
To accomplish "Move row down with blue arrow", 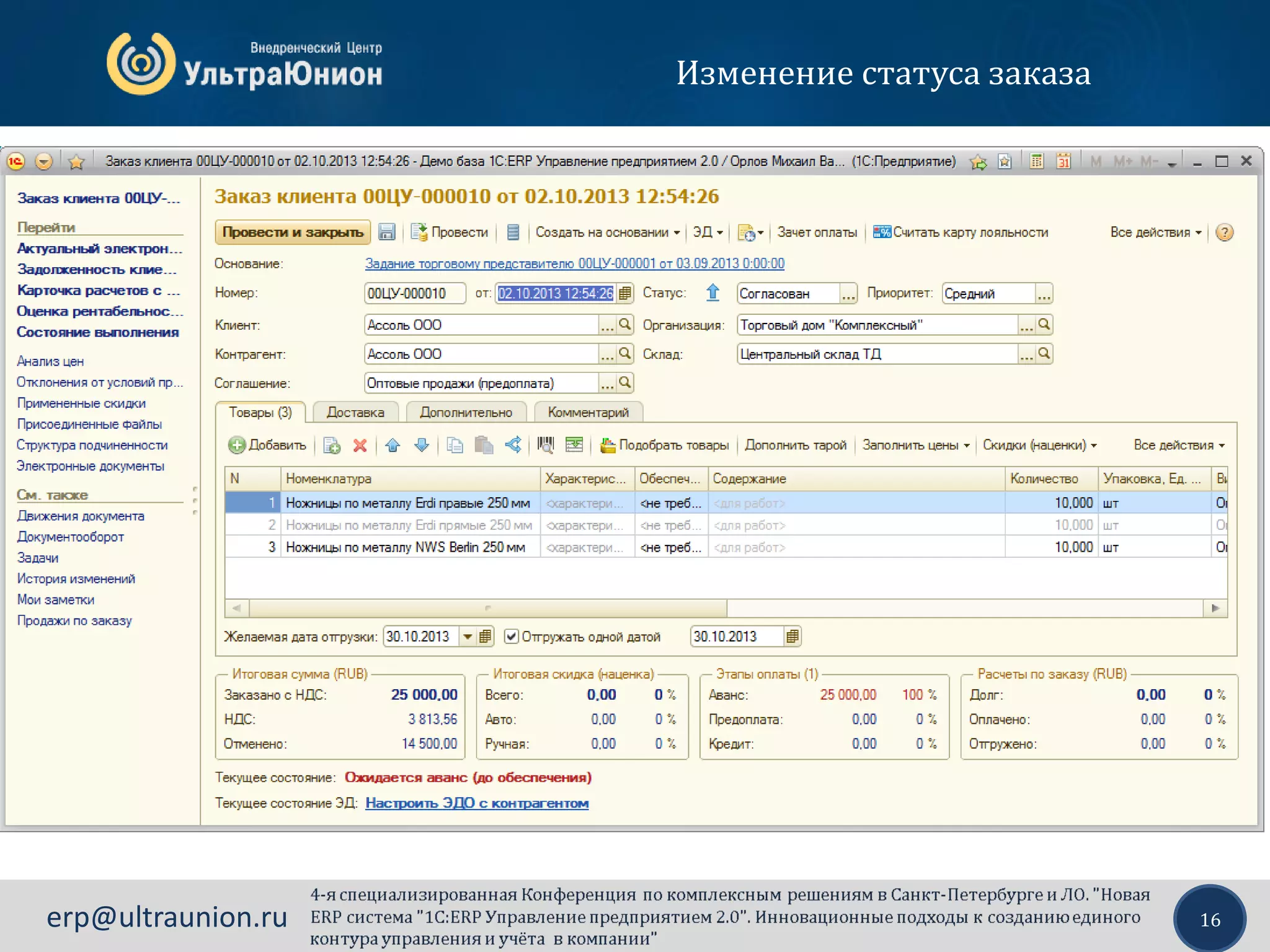I will (422, 445).
